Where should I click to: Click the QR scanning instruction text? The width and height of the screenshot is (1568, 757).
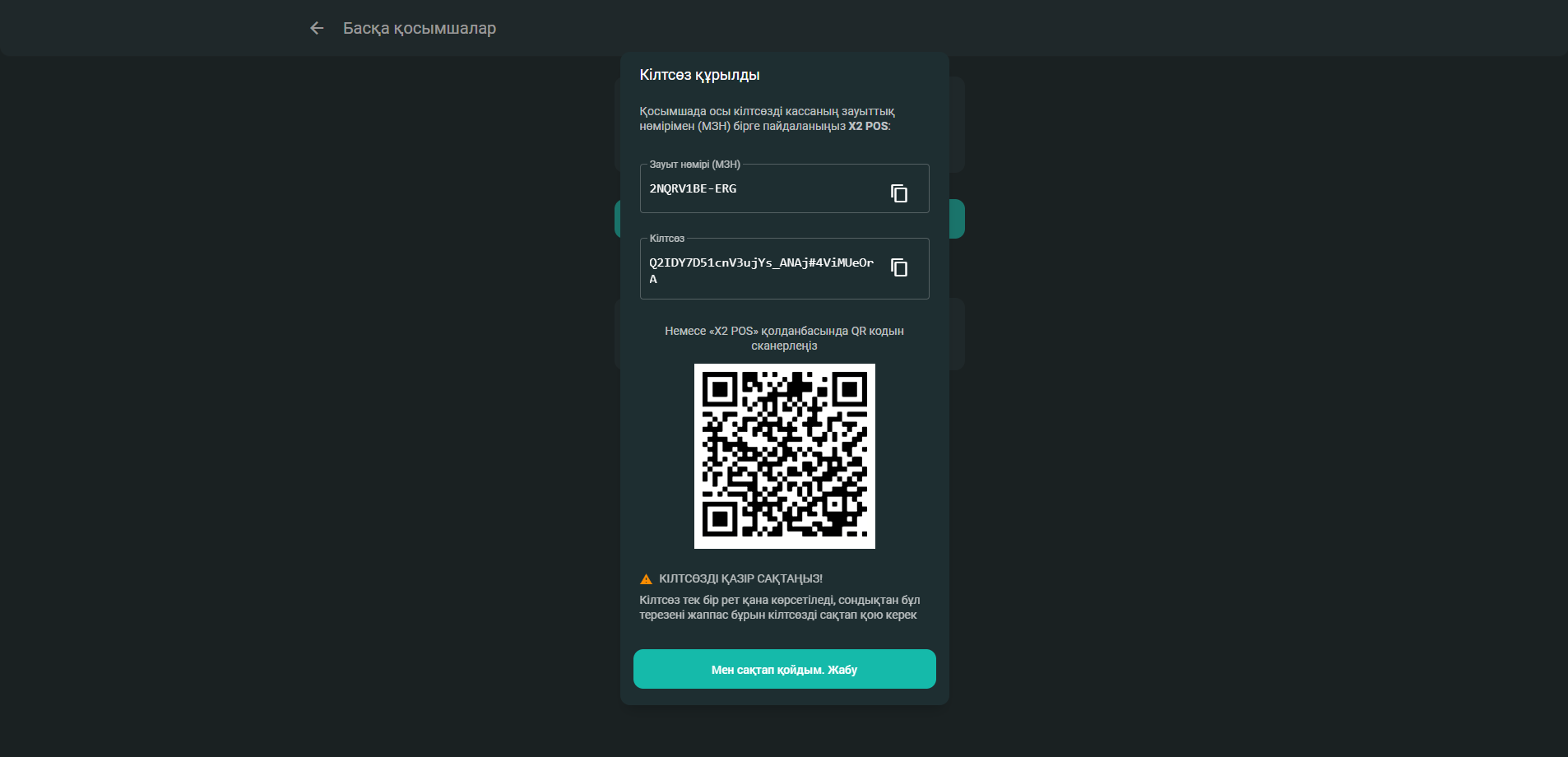tap(784, 338)
